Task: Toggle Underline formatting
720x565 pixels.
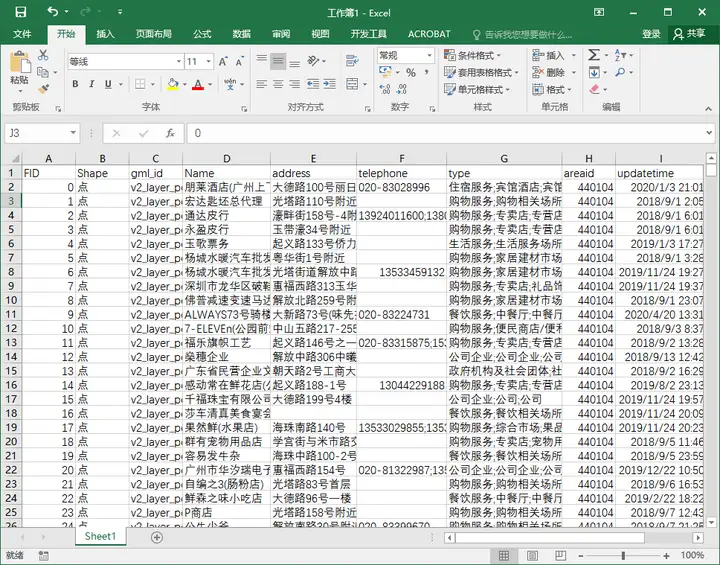Action: pos(108,84)
